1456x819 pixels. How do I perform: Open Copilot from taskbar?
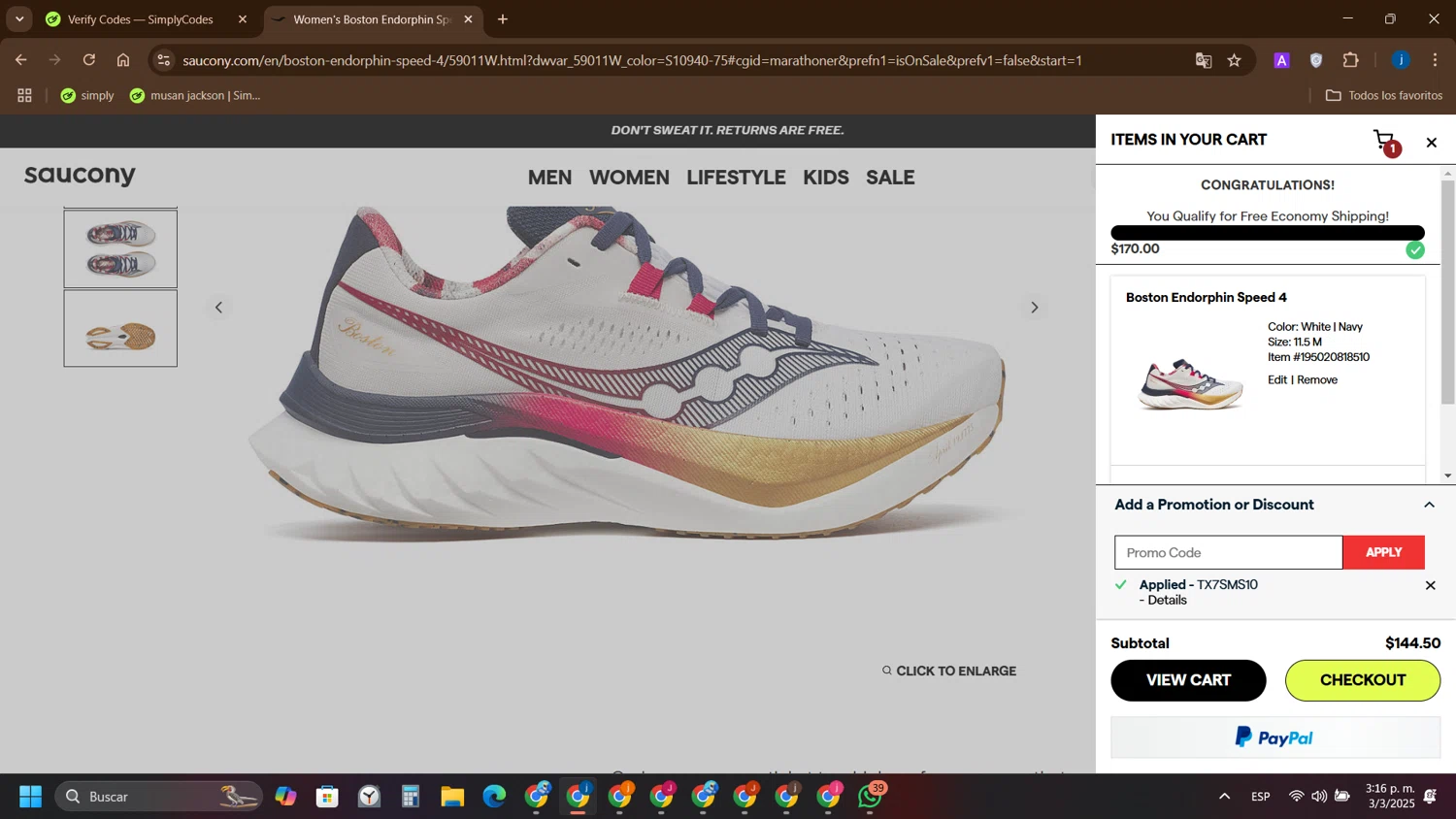[285, 797]
